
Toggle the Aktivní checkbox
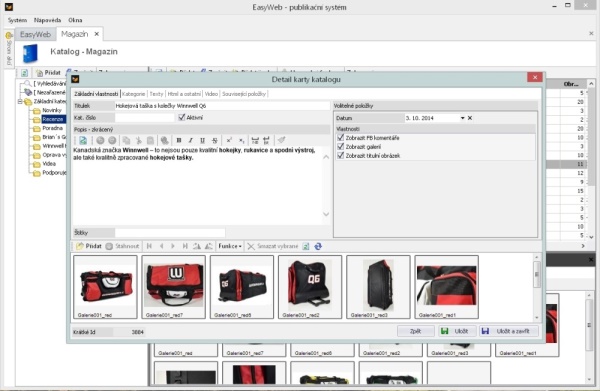click(x=182, y=117)
